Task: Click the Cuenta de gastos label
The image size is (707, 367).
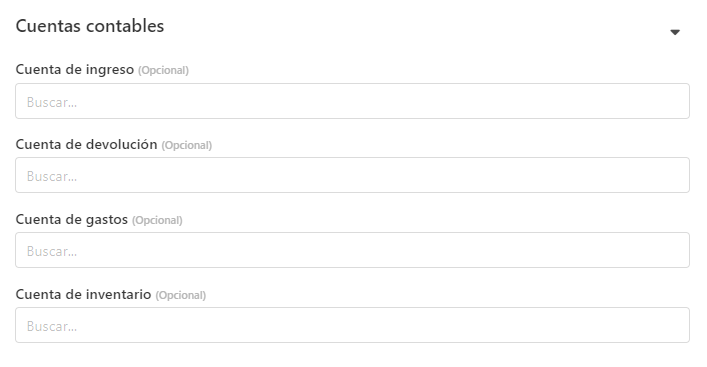Action: point(72,220)
